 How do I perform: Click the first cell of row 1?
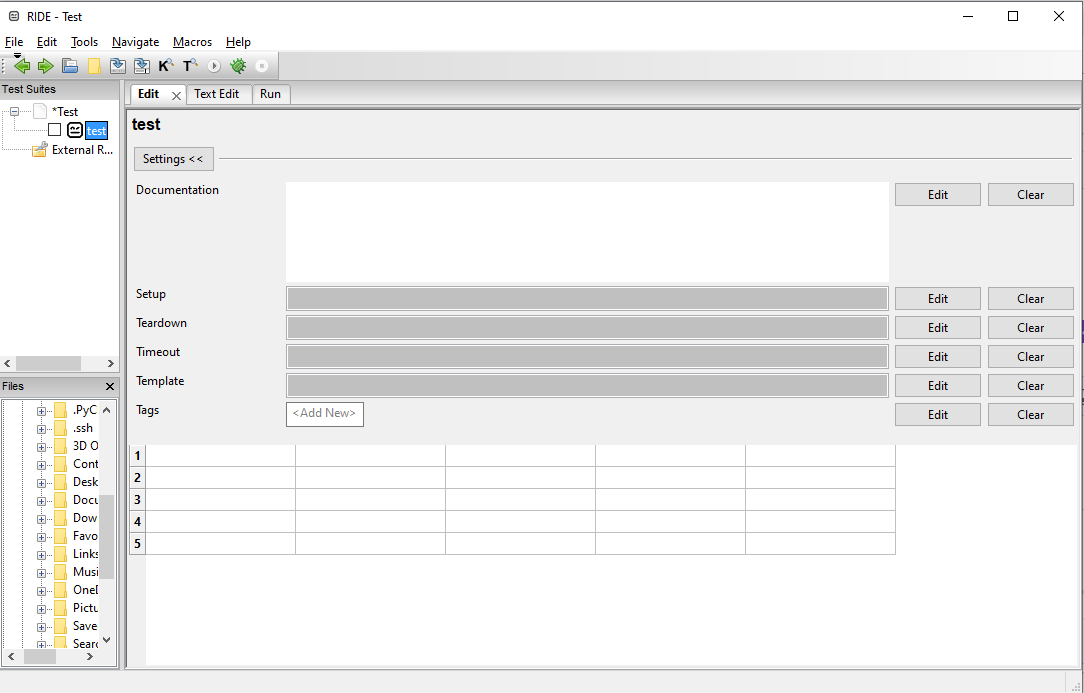tap(221, 456)
